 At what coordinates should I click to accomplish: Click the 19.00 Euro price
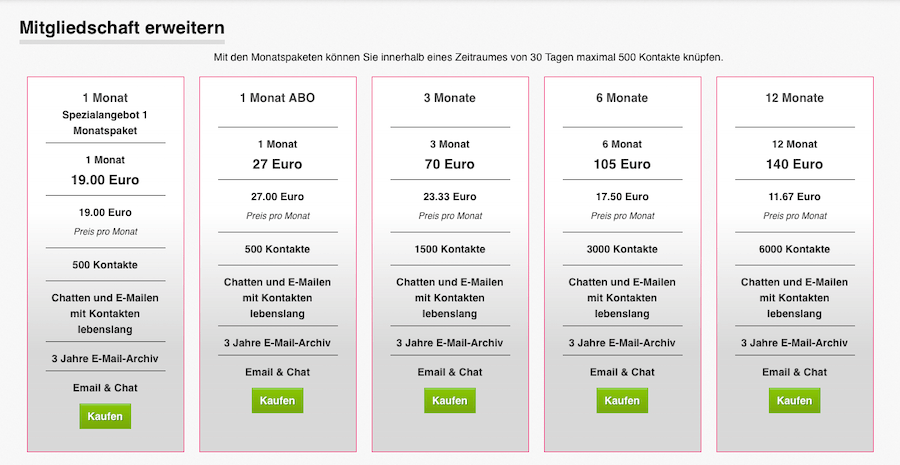coord(105,180)
